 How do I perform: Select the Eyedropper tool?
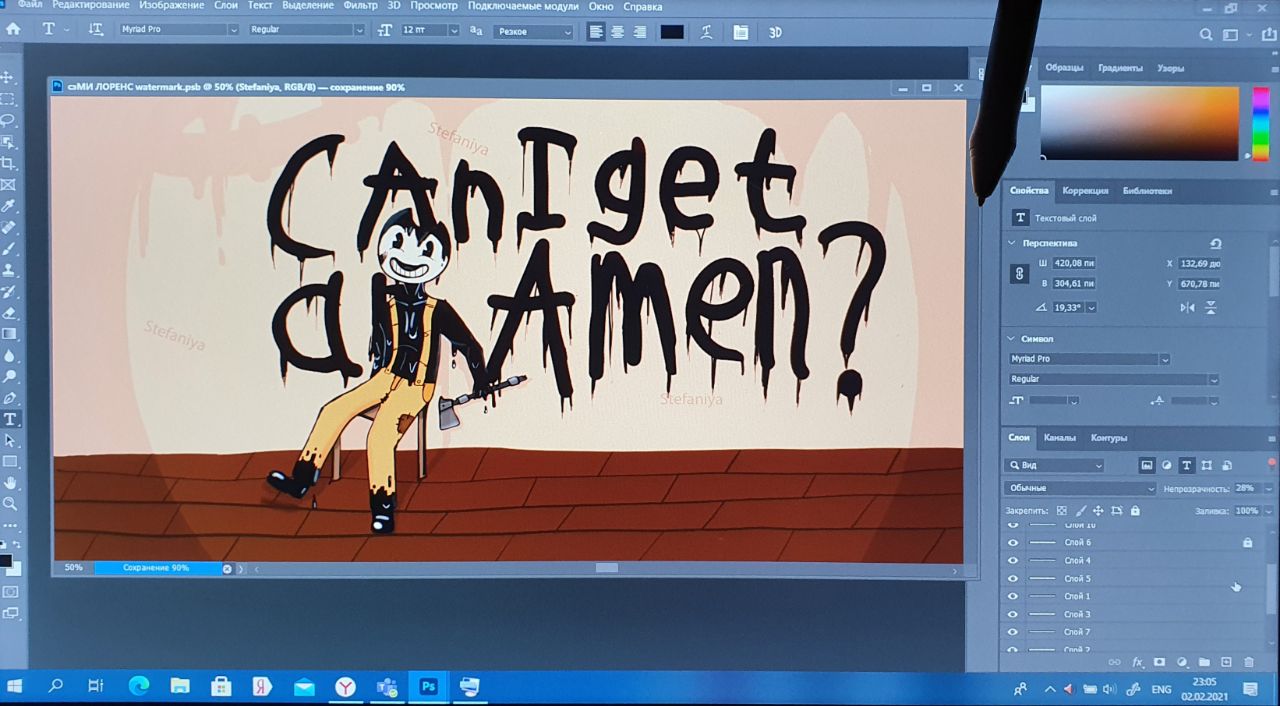pos(8,206)
